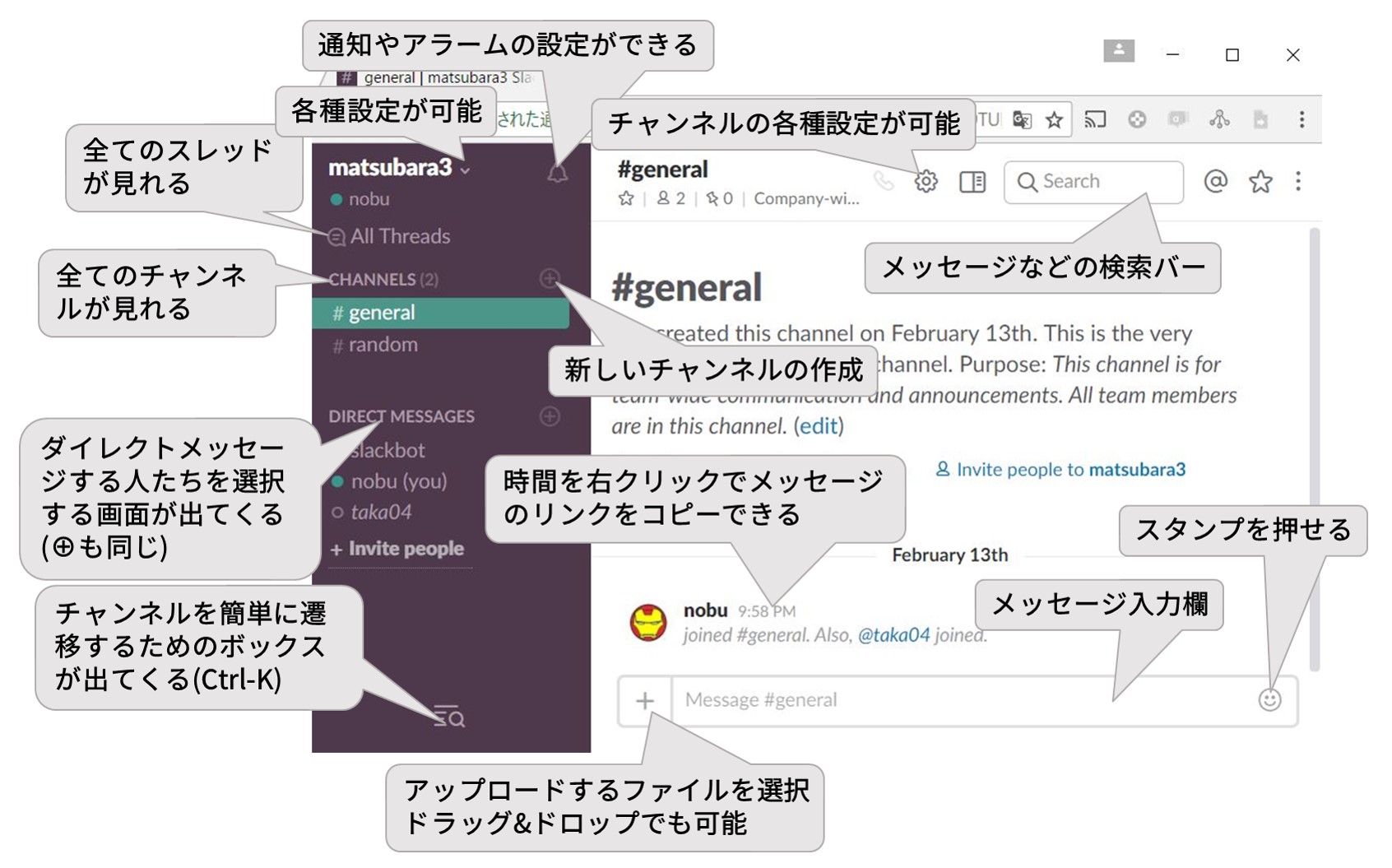Click the nobu sender name
Image resolution: width=1392 pixels, height=868 pixels.
705,610
